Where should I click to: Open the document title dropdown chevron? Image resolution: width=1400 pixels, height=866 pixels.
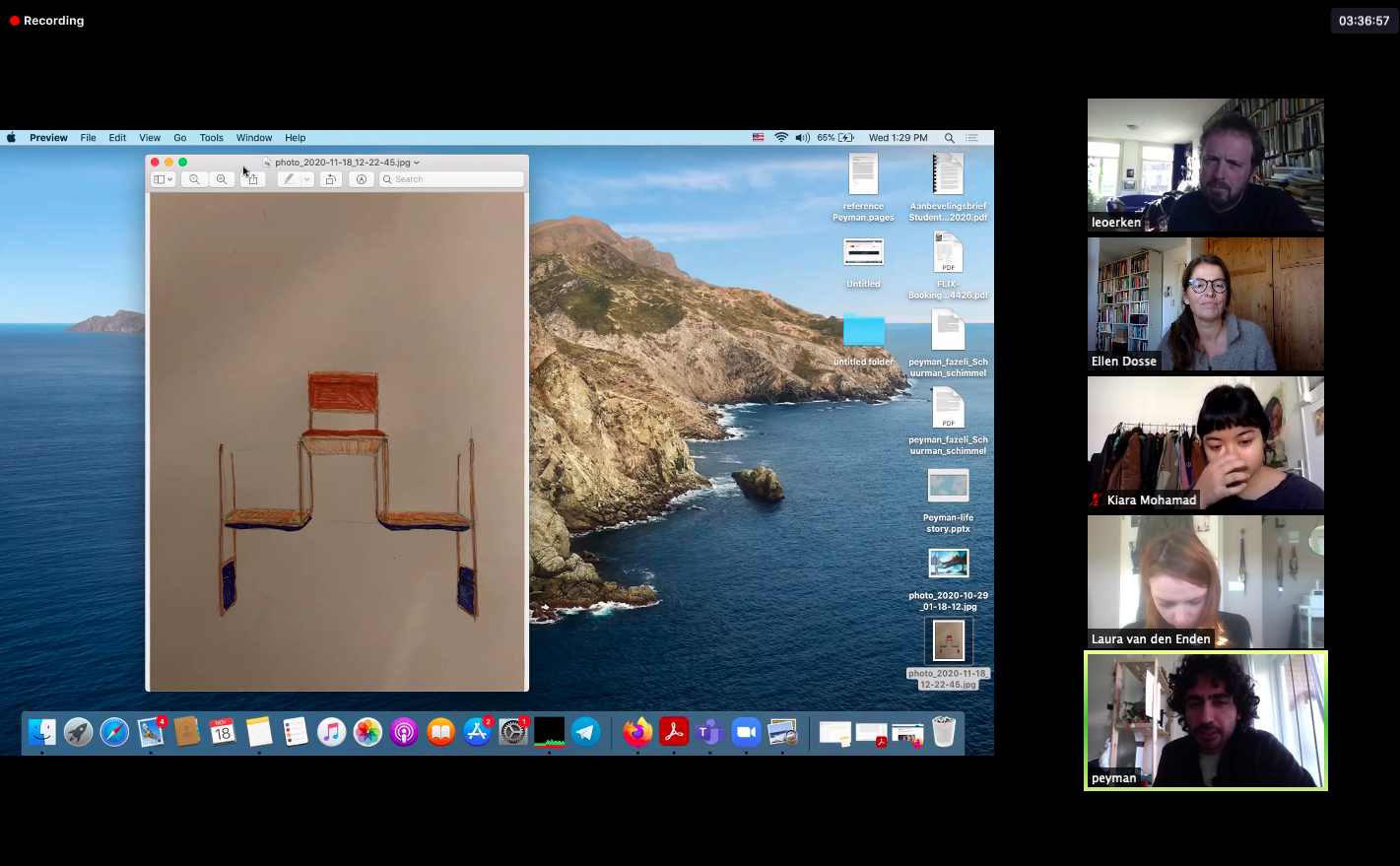pos(417,163)
